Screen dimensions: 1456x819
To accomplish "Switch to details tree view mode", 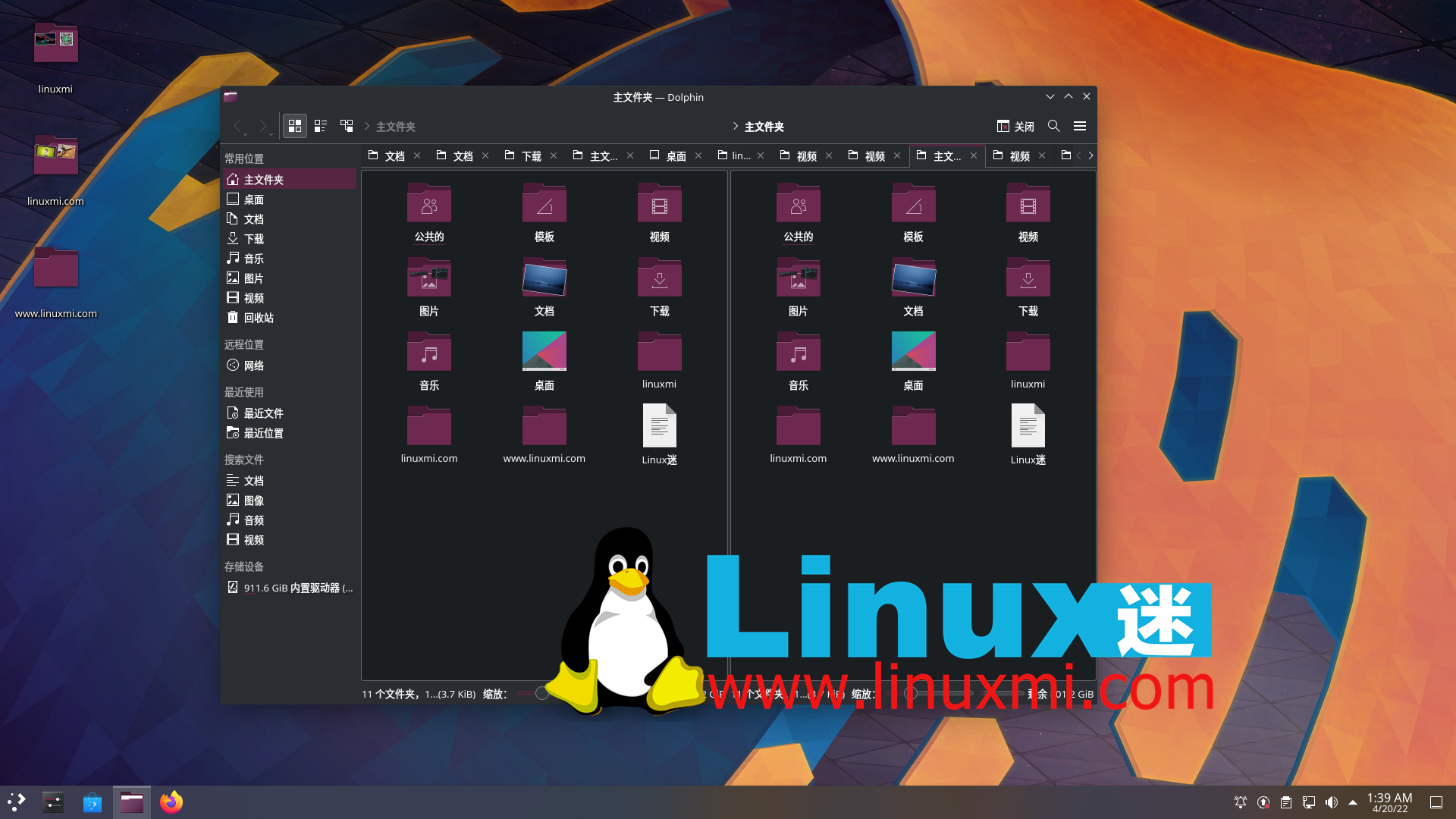I will tap(347, 126).
